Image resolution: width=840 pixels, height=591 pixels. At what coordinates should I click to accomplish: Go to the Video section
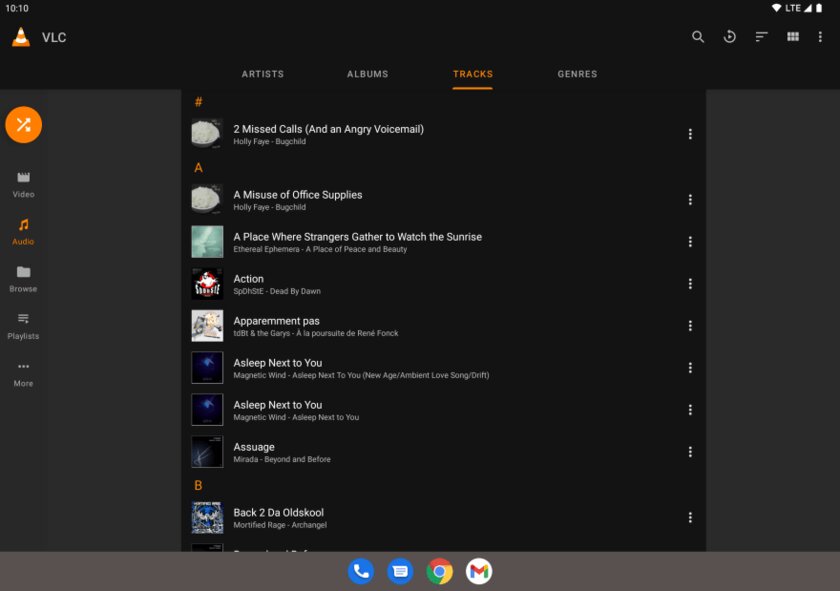coord(23,184)
